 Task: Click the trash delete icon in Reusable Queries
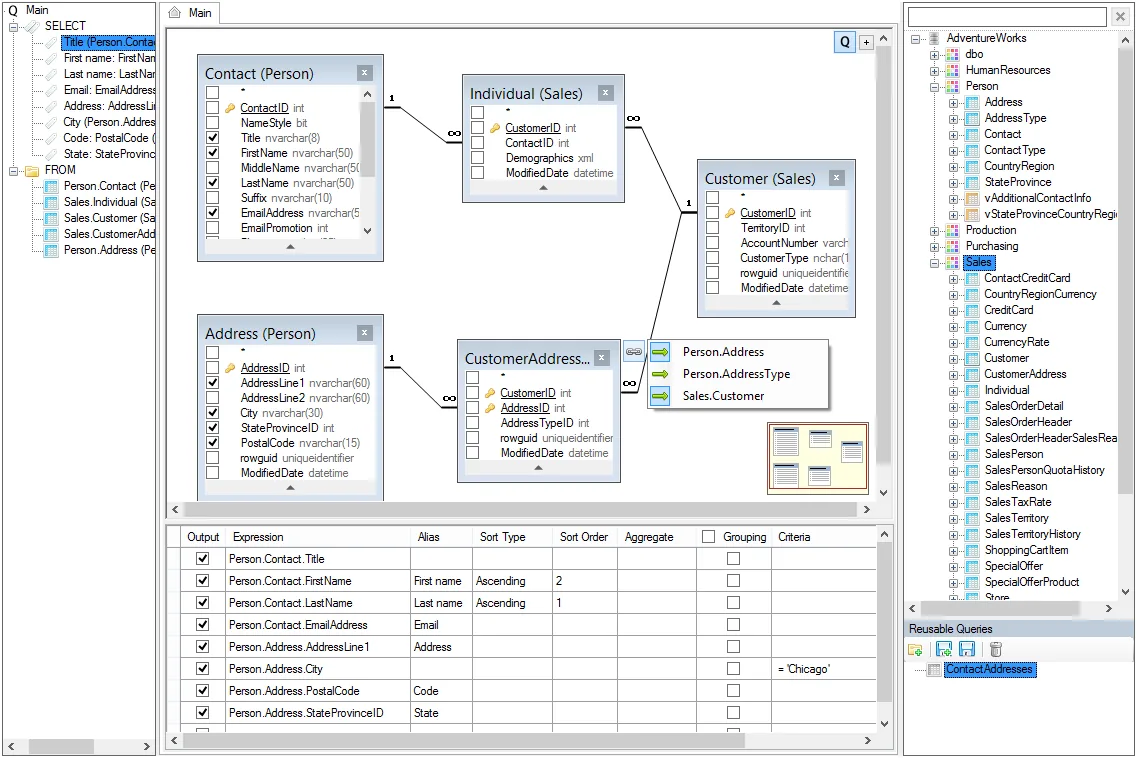coord(996,650)
